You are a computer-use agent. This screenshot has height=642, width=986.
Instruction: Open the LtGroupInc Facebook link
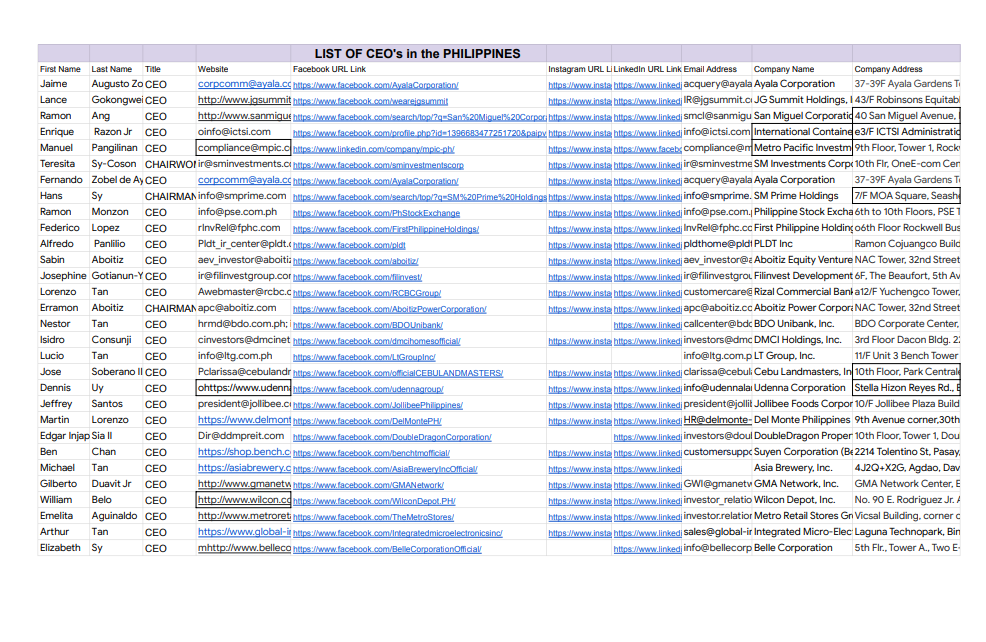[x=364, y=357]
